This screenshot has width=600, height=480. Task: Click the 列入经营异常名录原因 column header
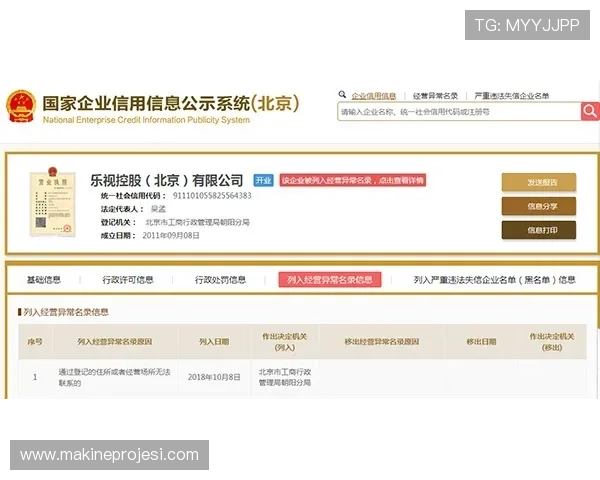tap(115, 341)
